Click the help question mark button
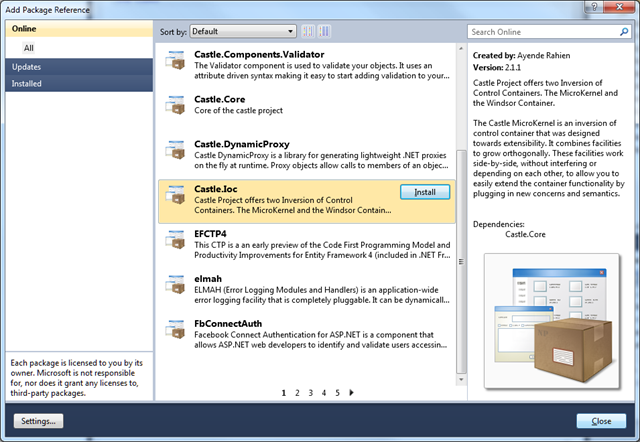 click(x=594, y=7)
